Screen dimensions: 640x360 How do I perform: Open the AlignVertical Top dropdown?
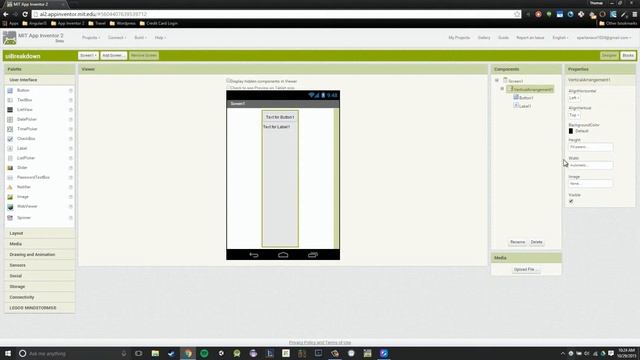point(574,115)
